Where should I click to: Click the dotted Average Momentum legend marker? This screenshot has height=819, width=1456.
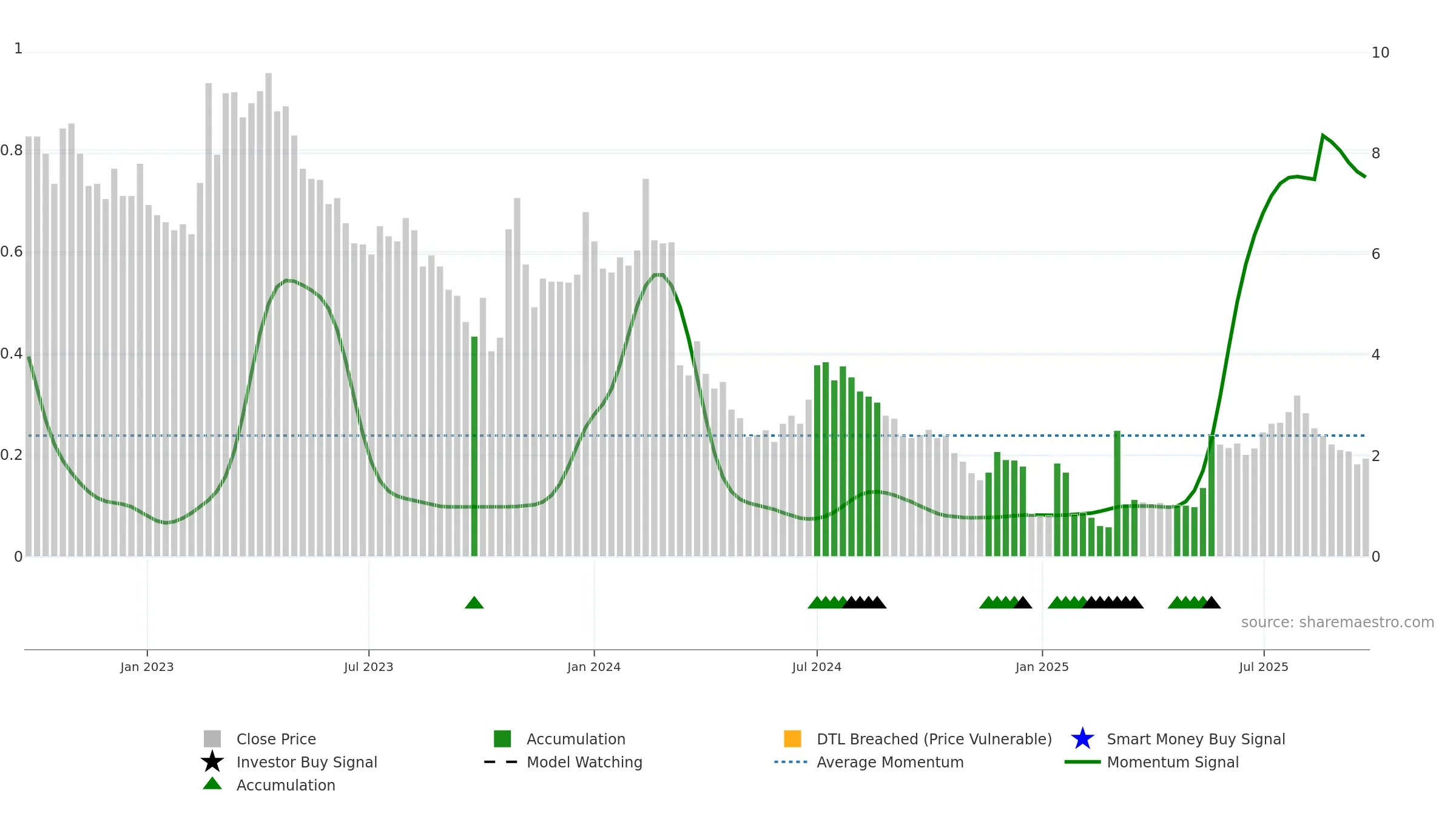click(791, 762)
